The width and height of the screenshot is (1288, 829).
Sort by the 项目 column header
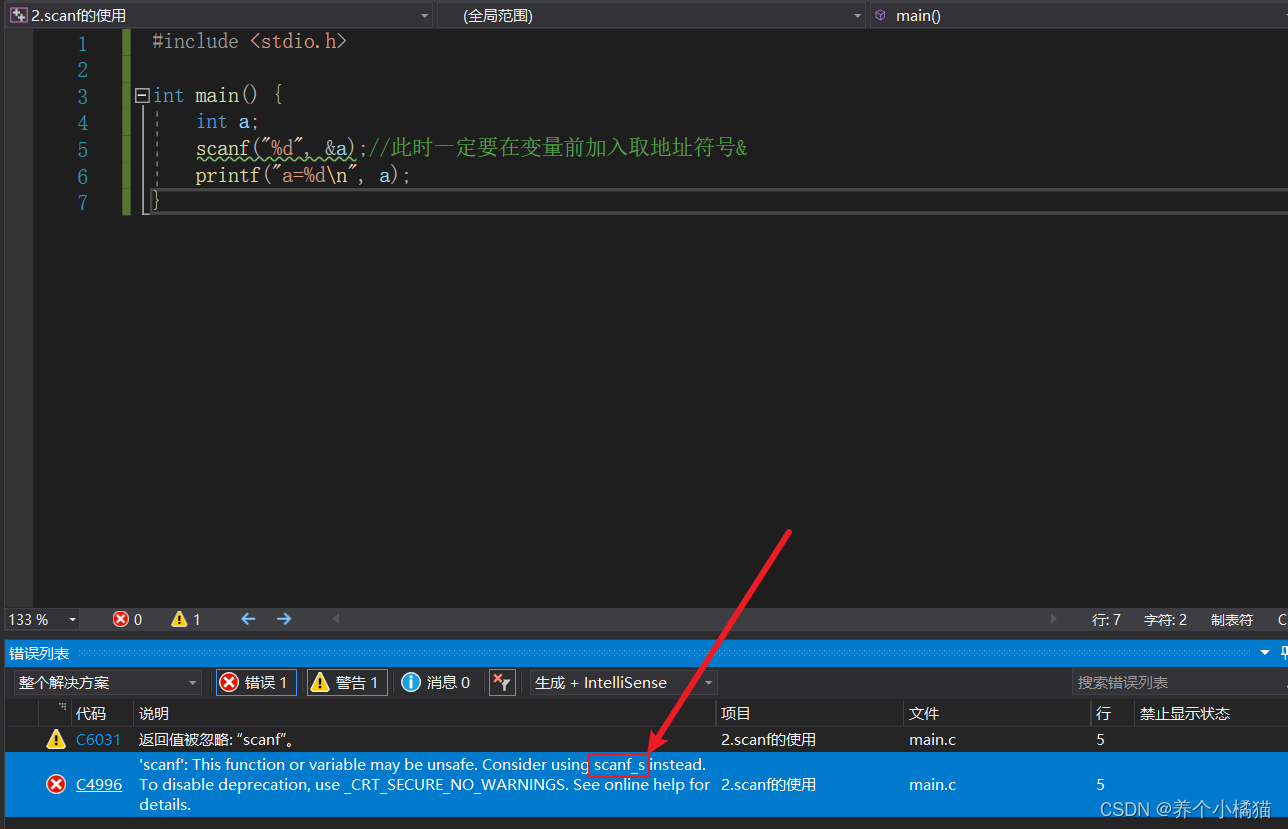coord(810,713)
